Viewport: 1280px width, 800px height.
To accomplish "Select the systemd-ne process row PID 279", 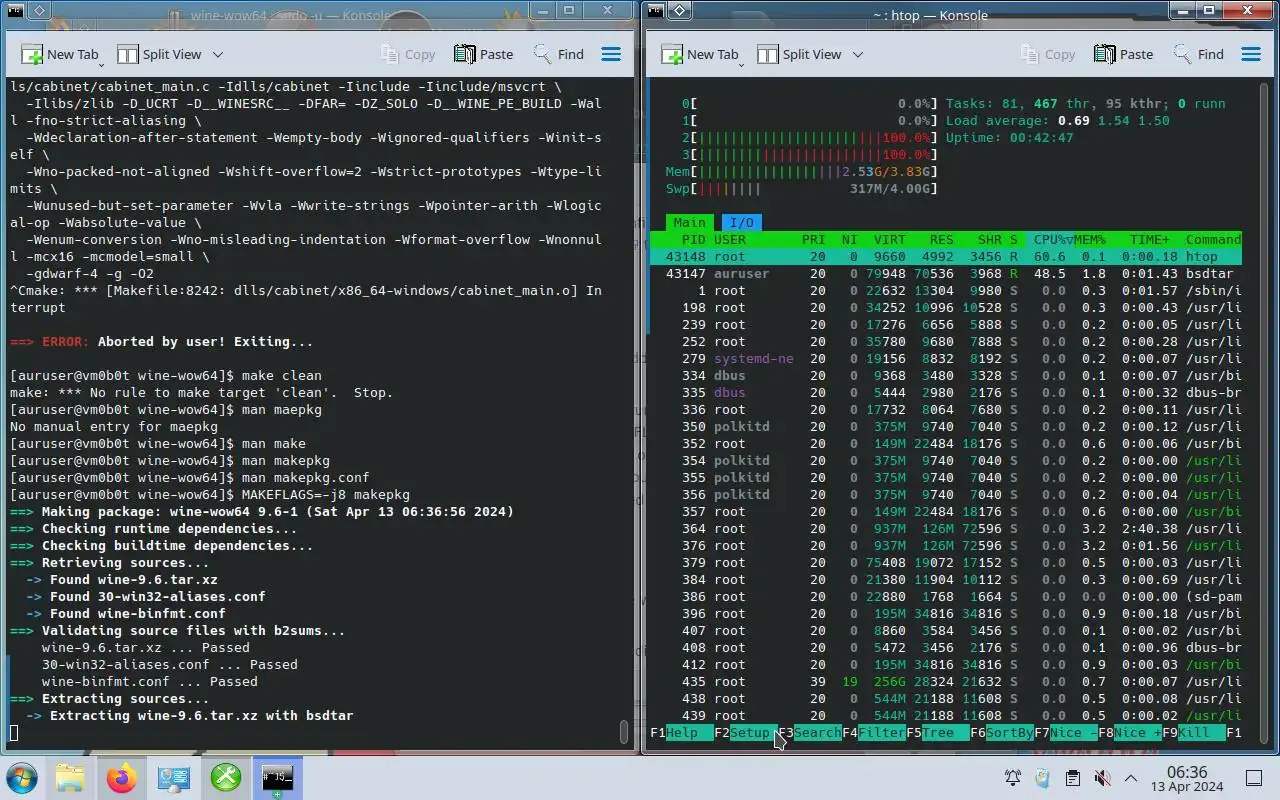I will click(x=945, y=359).
